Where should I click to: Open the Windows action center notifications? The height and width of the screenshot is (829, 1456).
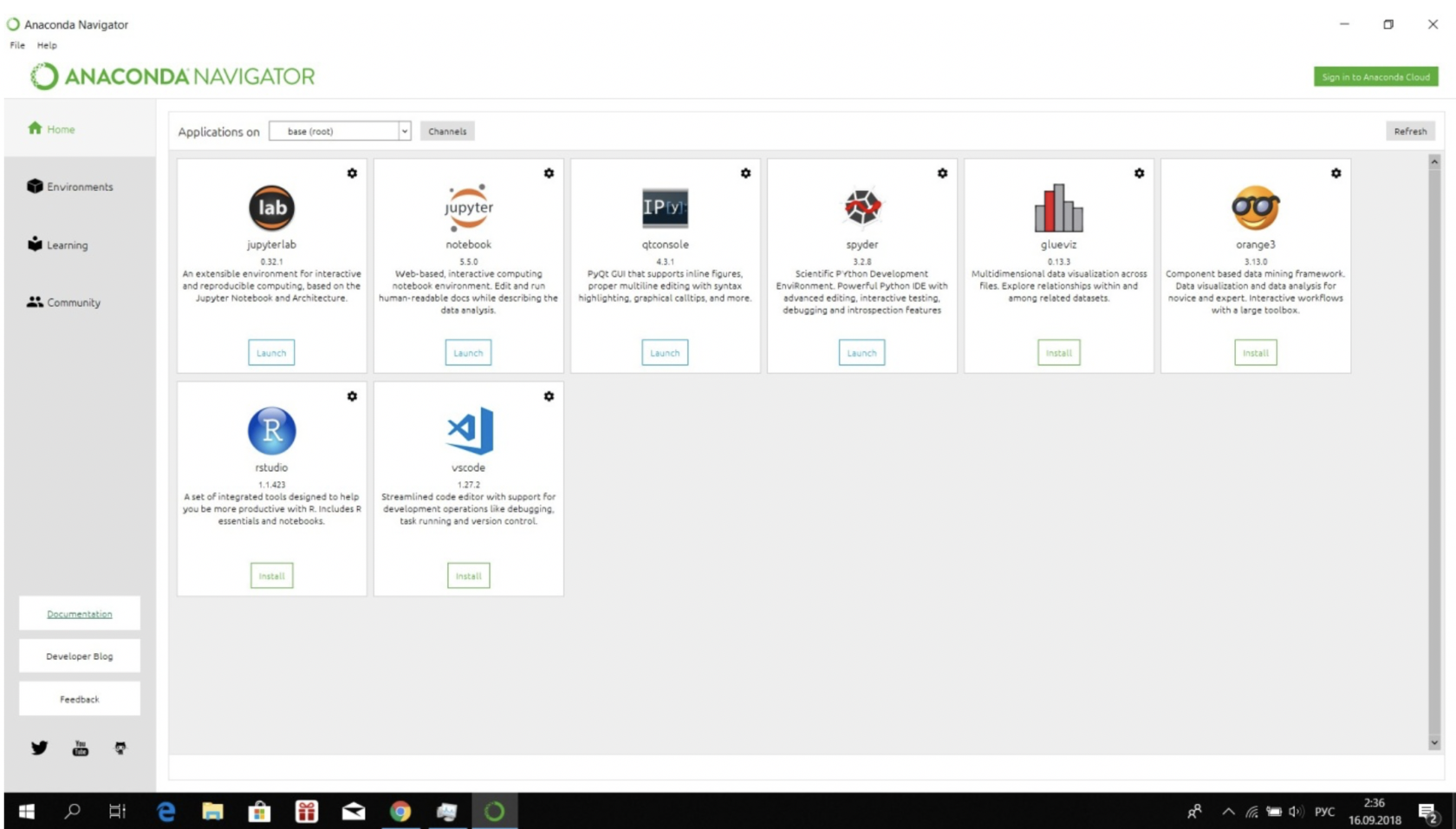1428,813
